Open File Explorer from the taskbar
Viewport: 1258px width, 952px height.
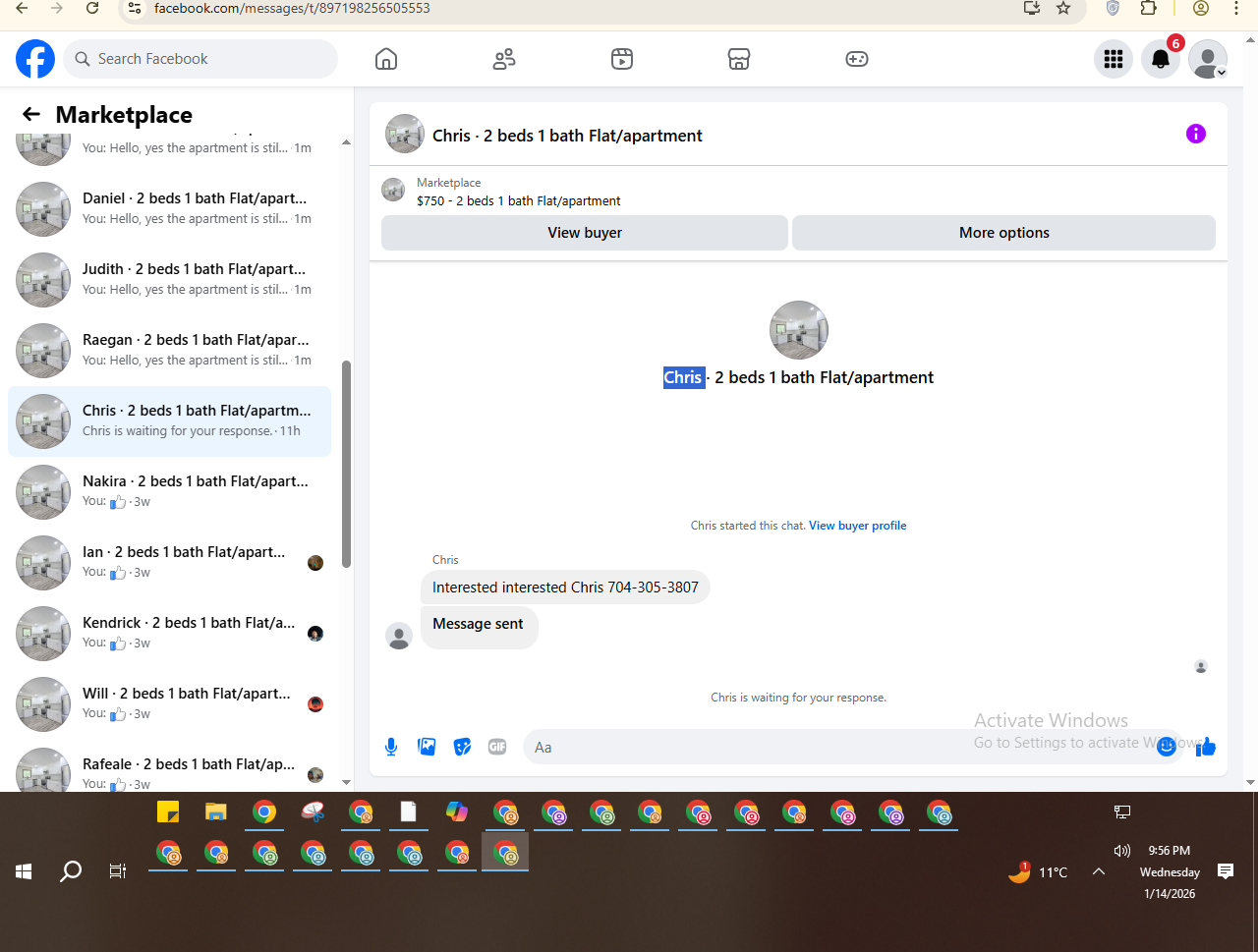(216, 812)
